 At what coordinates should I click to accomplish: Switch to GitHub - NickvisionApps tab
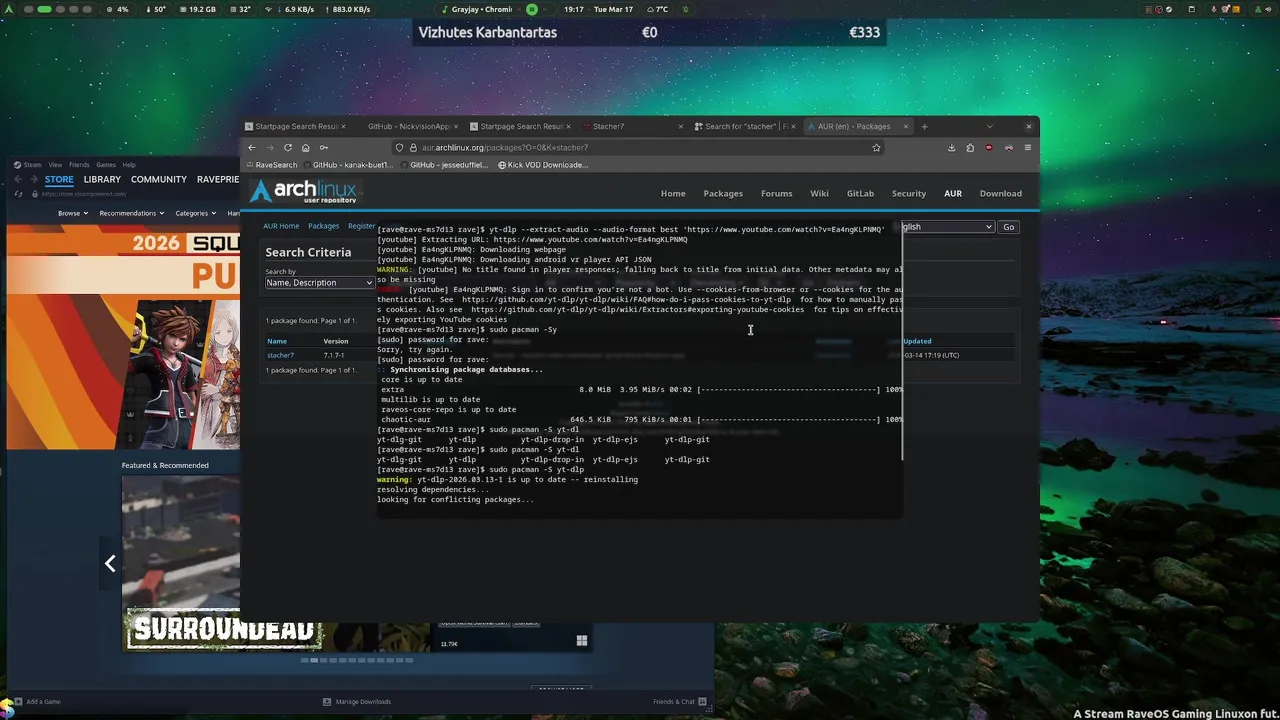[x=409, y=126]
